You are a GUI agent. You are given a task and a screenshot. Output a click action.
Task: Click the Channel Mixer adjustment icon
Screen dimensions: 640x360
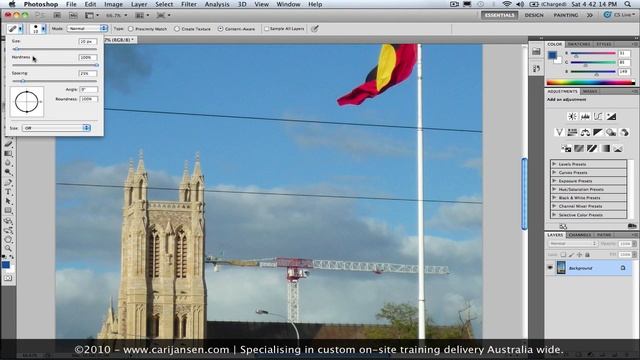[x=624, y=132]
